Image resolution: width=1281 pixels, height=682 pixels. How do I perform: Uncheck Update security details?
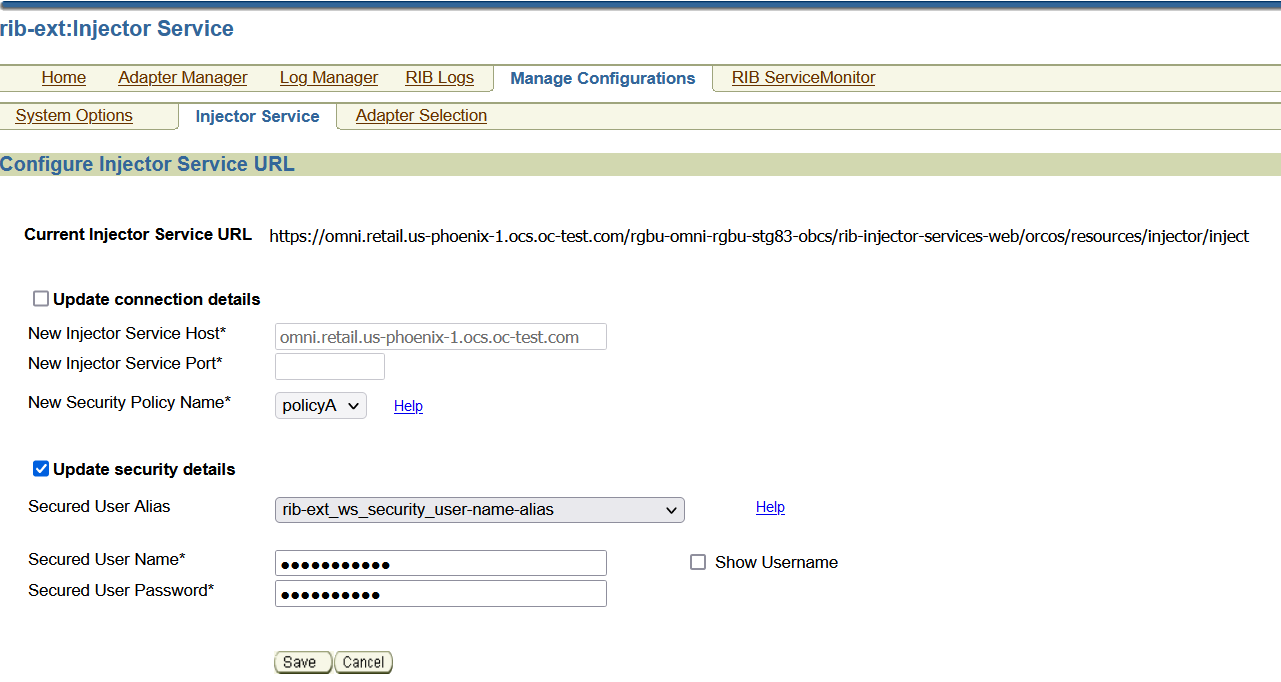point(40,468)
